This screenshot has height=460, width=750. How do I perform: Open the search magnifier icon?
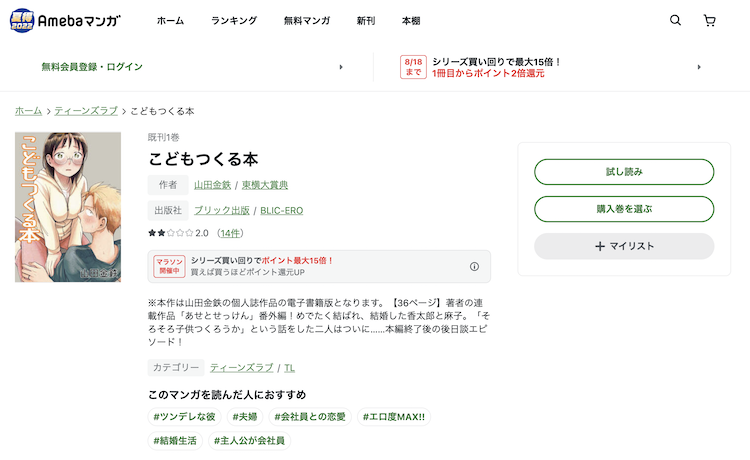click(675, 20)
